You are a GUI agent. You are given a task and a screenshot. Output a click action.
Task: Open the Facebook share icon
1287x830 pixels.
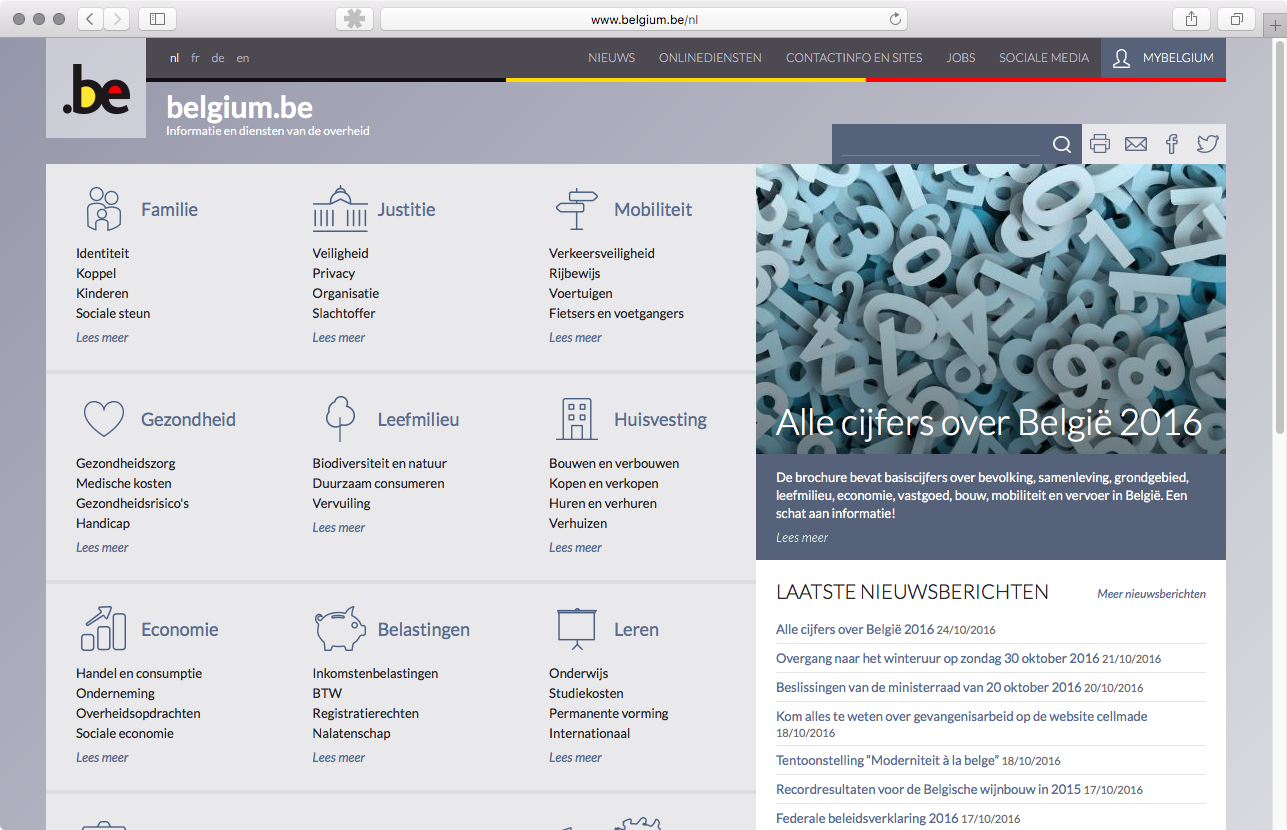coord(1172,144)
